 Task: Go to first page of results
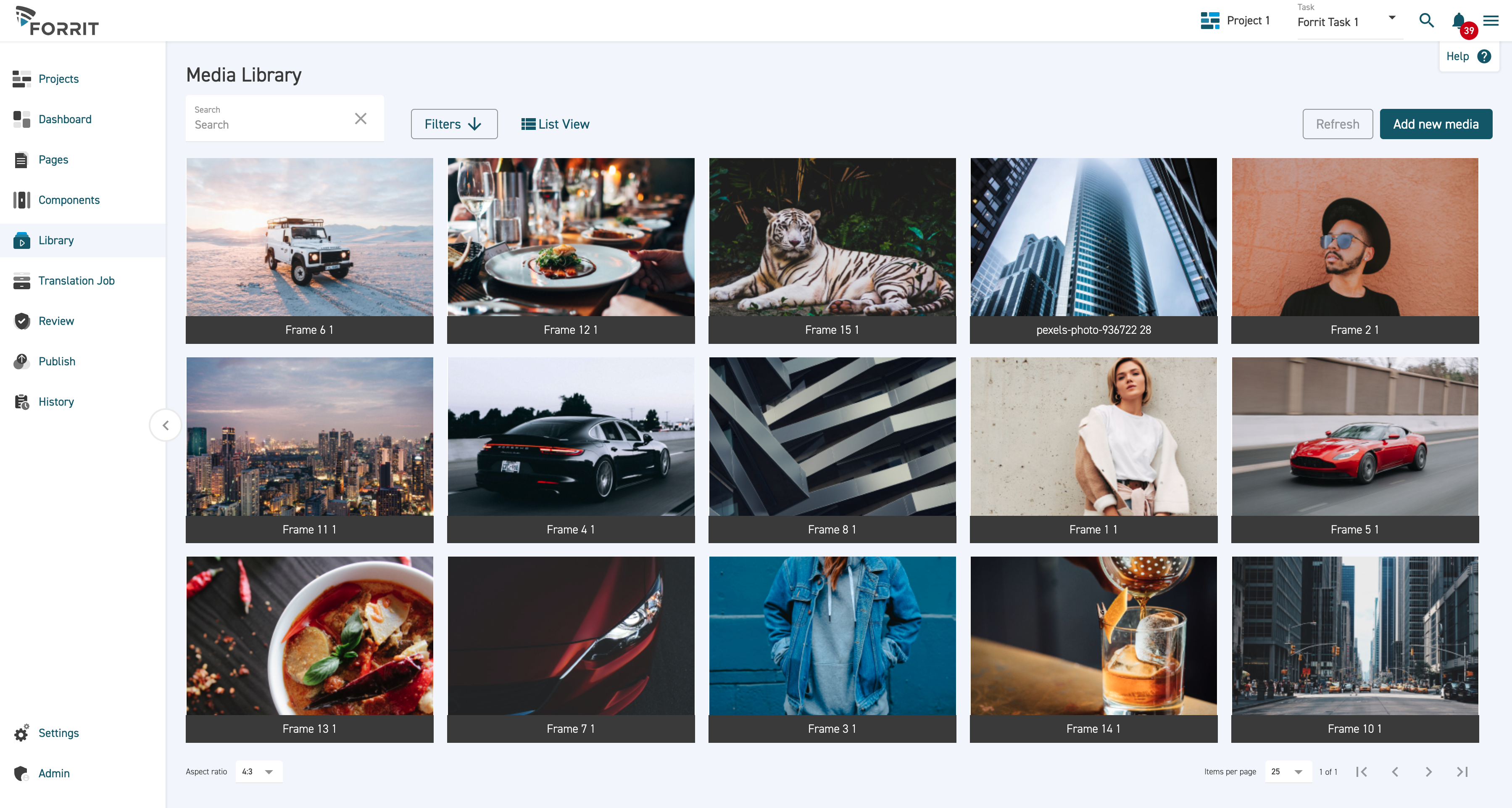[1362, 771]
